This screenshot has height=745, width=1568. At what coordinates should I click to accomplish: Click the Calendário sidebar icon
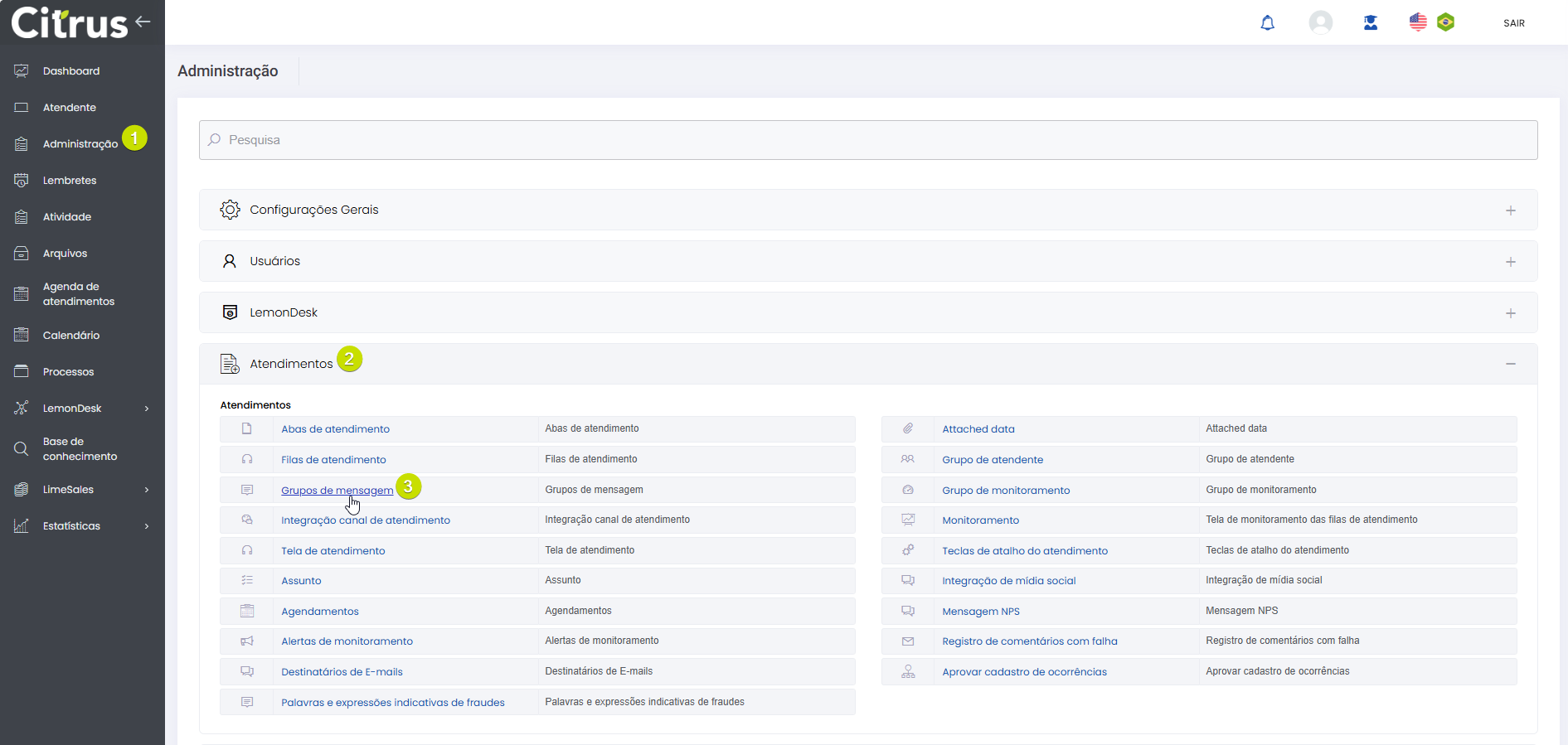(22, 336)
